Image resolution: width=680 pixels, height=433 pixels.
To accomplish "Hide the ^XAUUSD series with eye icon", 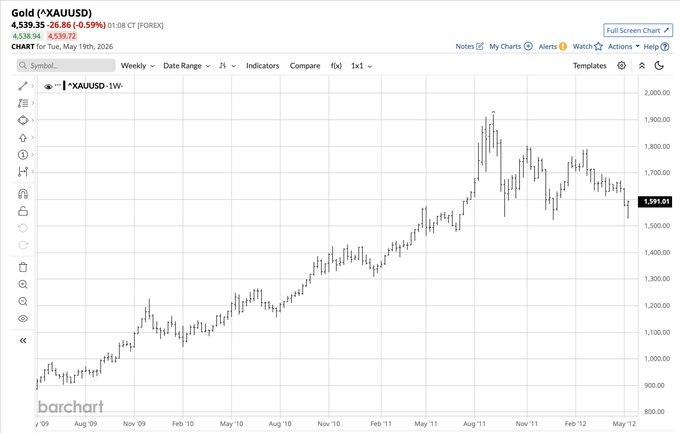I will click(48, 86).
